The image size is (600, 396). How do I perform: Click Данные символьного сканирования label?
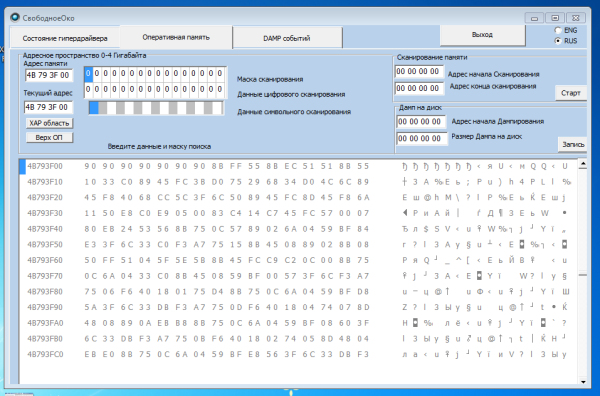click(294, 112)
